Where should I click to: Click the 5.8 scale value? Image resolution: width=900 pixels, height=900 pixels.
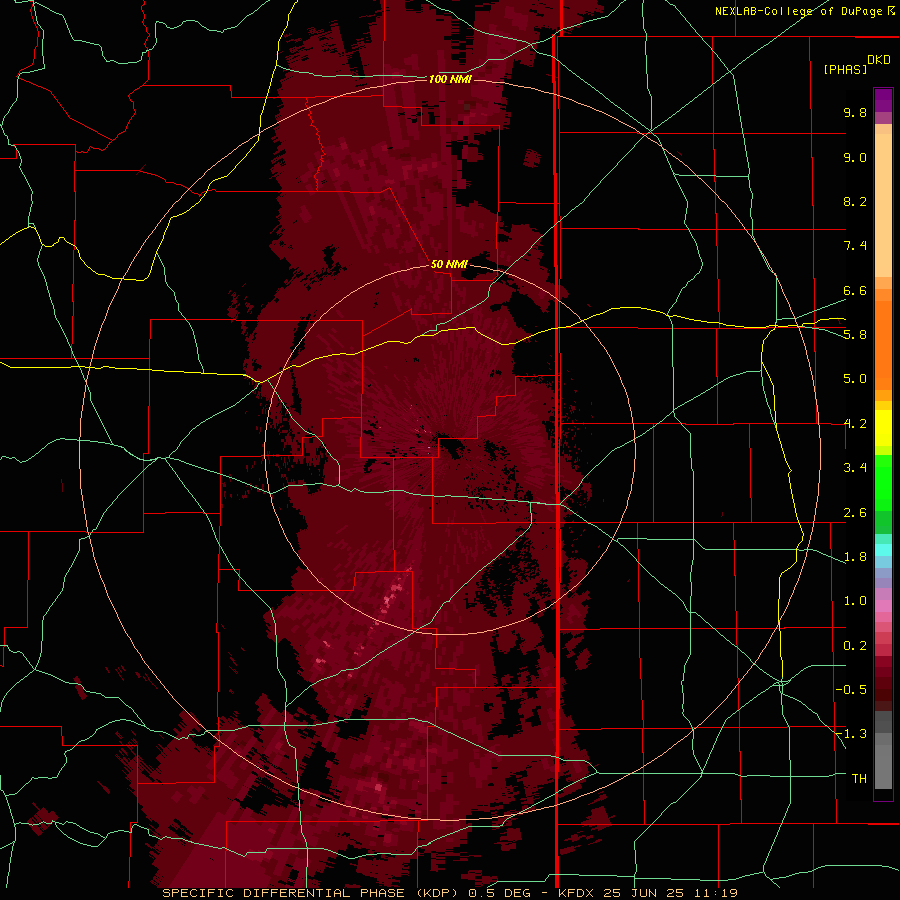(x=855, y=335)
